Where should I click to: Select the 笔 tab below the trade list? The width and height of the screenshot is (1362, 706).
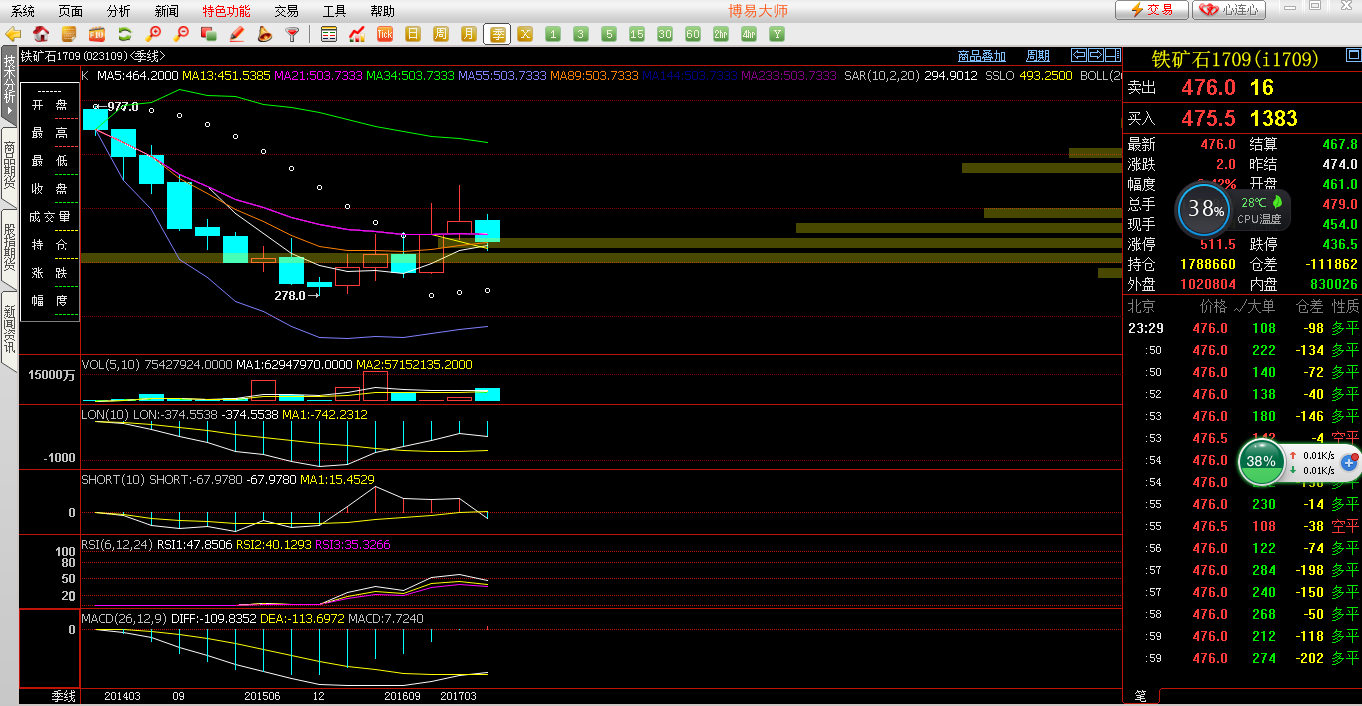1140,696
